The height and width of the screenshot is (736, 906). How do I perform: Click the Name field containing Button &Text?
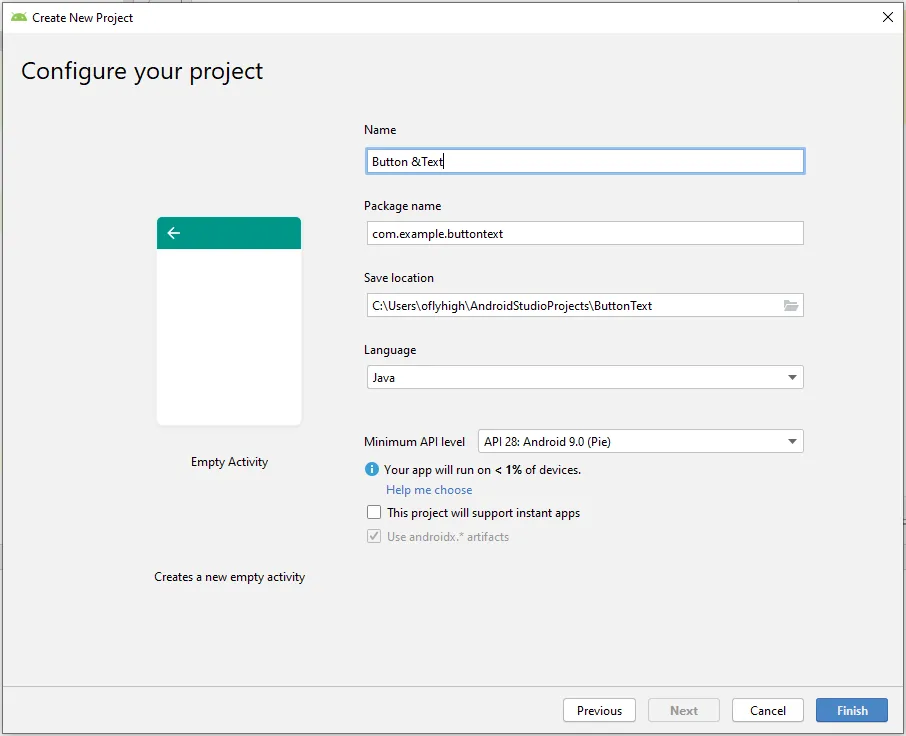coord(585,161)
